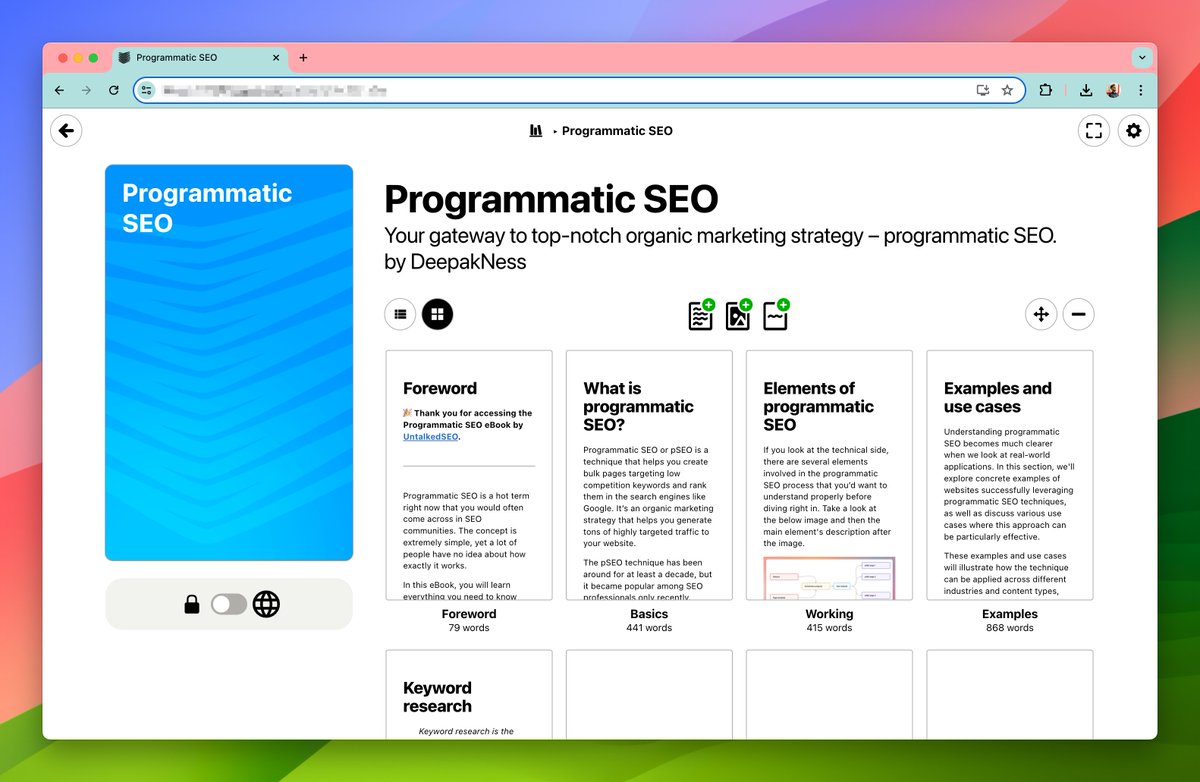Screen dimensions: 1200x782
Task: Click the 868 words count
Action: coord(1010,628)
